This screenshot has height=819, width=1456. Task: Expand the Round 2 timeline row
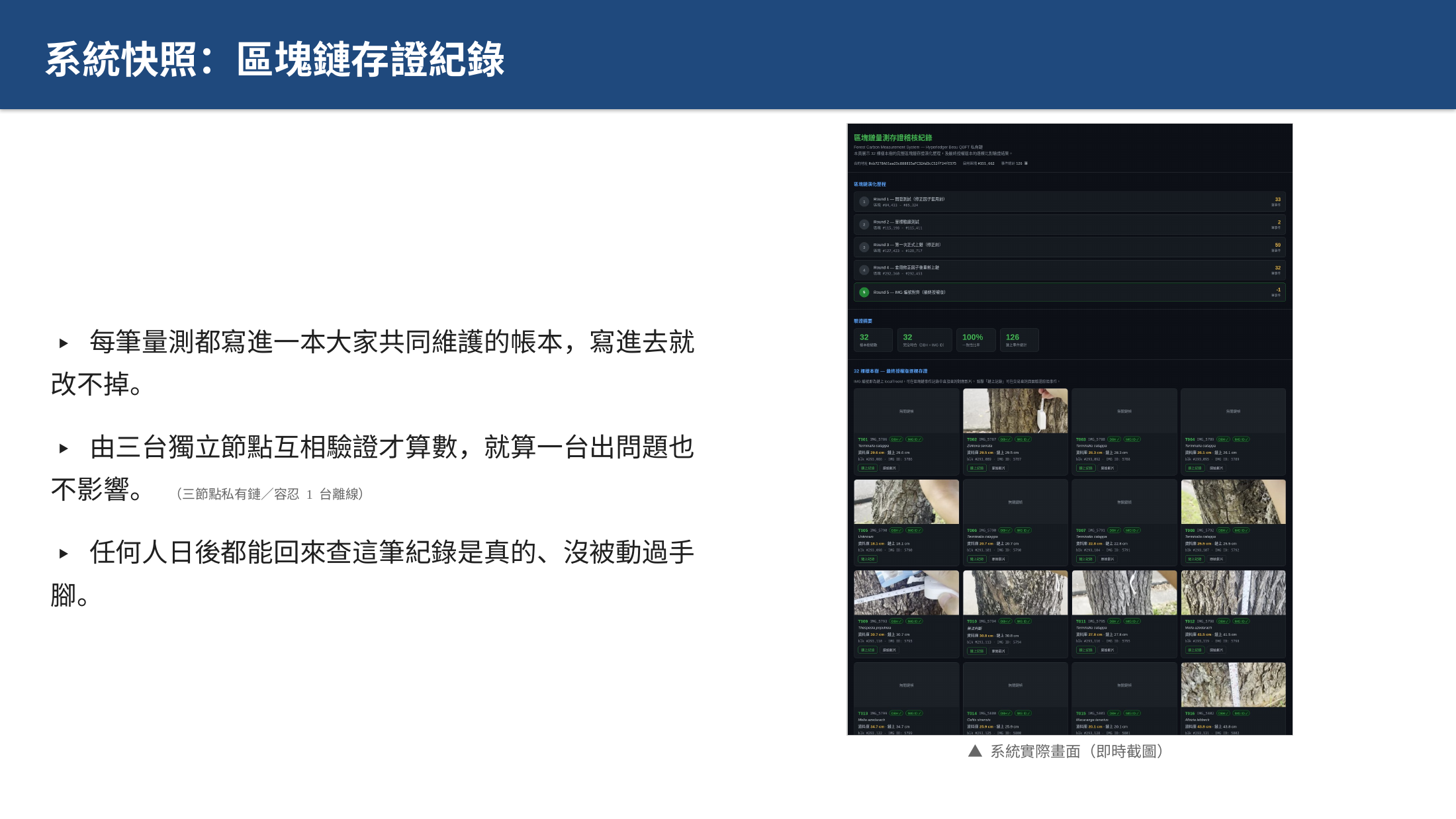(x=1069, y=224)
